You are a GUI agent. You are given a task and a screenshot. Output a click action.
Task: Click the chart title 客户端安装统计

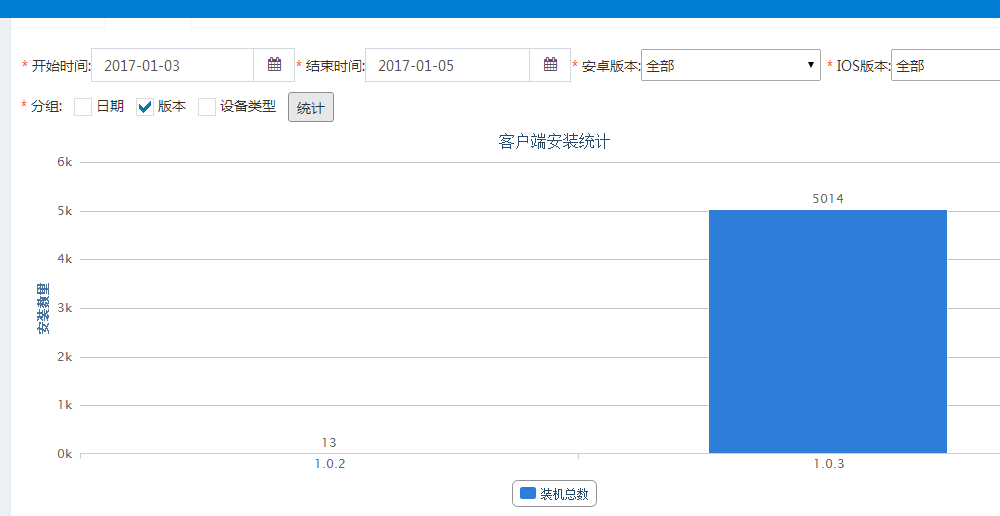(x=553, y=142)
